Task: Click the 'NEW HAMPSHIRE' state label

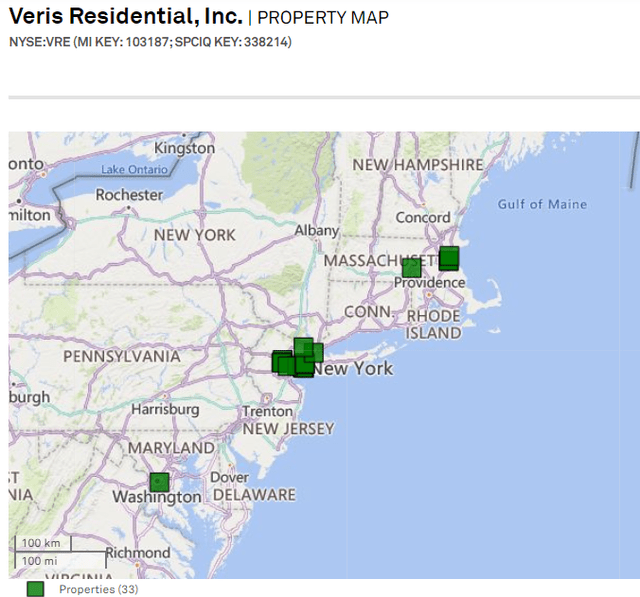Action: point(418,165)
